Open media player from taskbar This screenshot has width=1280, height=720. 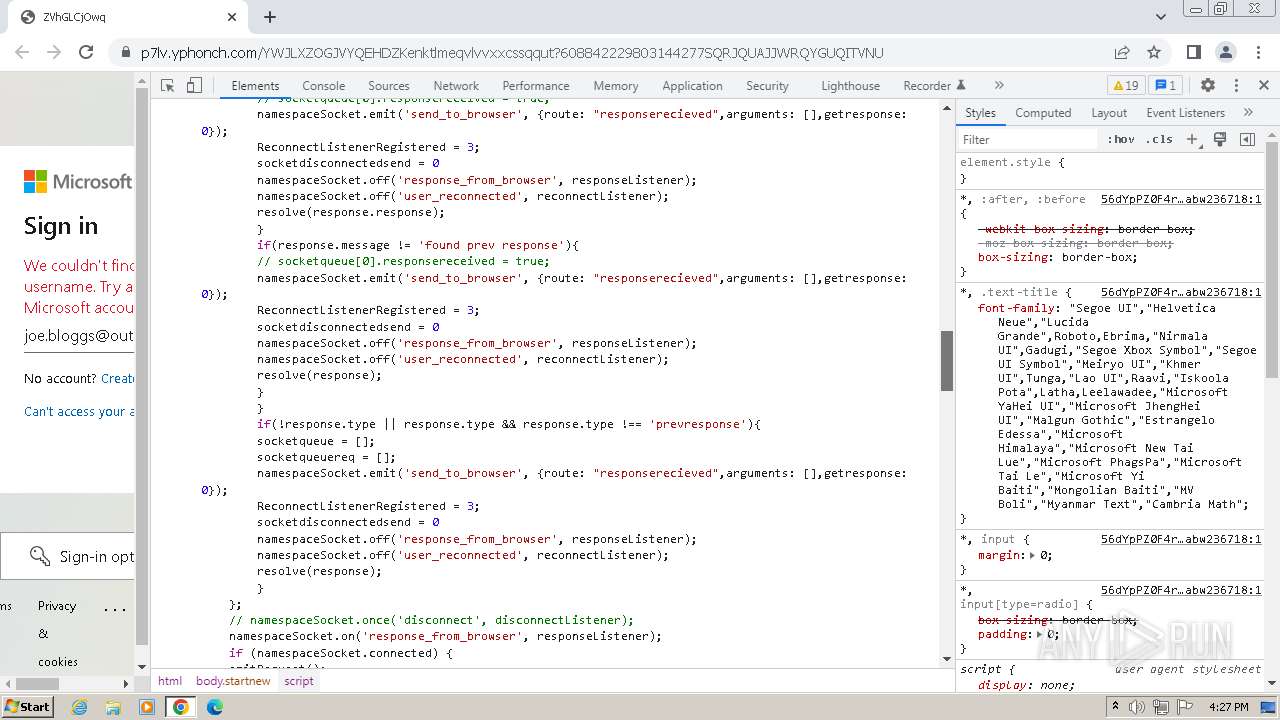[147, 707]
